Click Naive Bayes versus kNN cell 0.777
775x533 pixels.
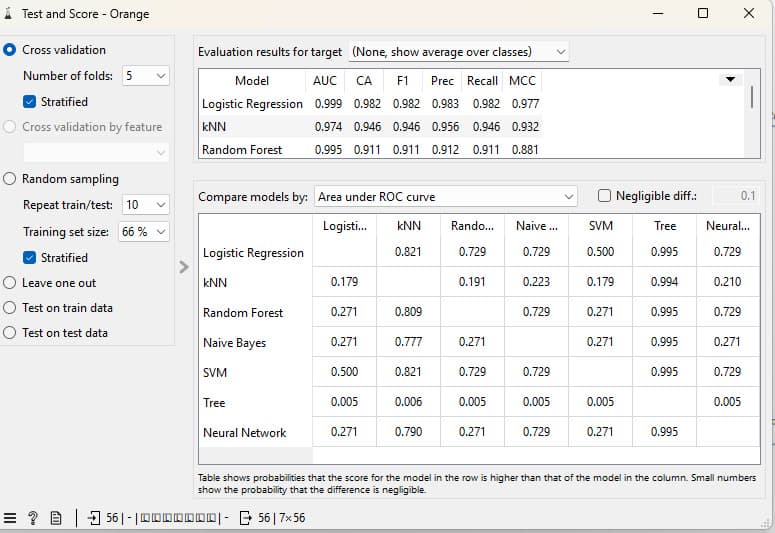tap(408, 342)
